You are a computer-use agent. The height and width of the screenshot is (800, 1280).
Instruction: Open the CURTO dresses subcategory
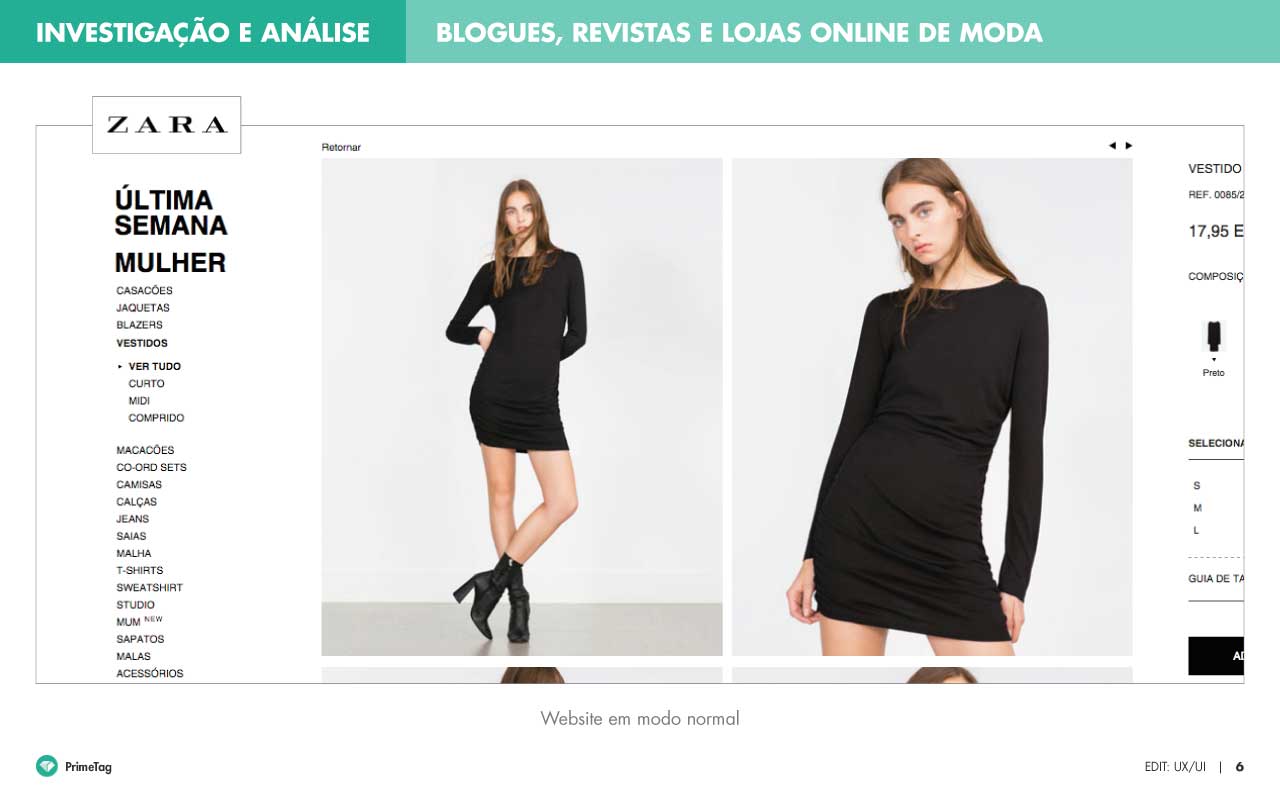[146, 384]
